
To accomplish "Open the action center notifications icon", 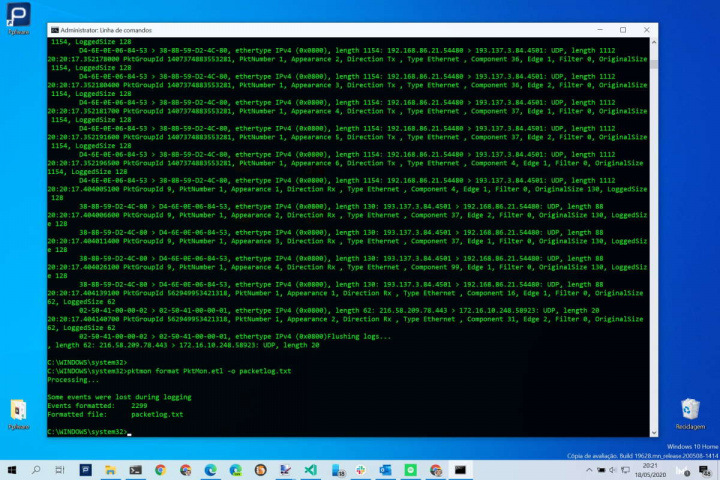I will pos(706,469).
